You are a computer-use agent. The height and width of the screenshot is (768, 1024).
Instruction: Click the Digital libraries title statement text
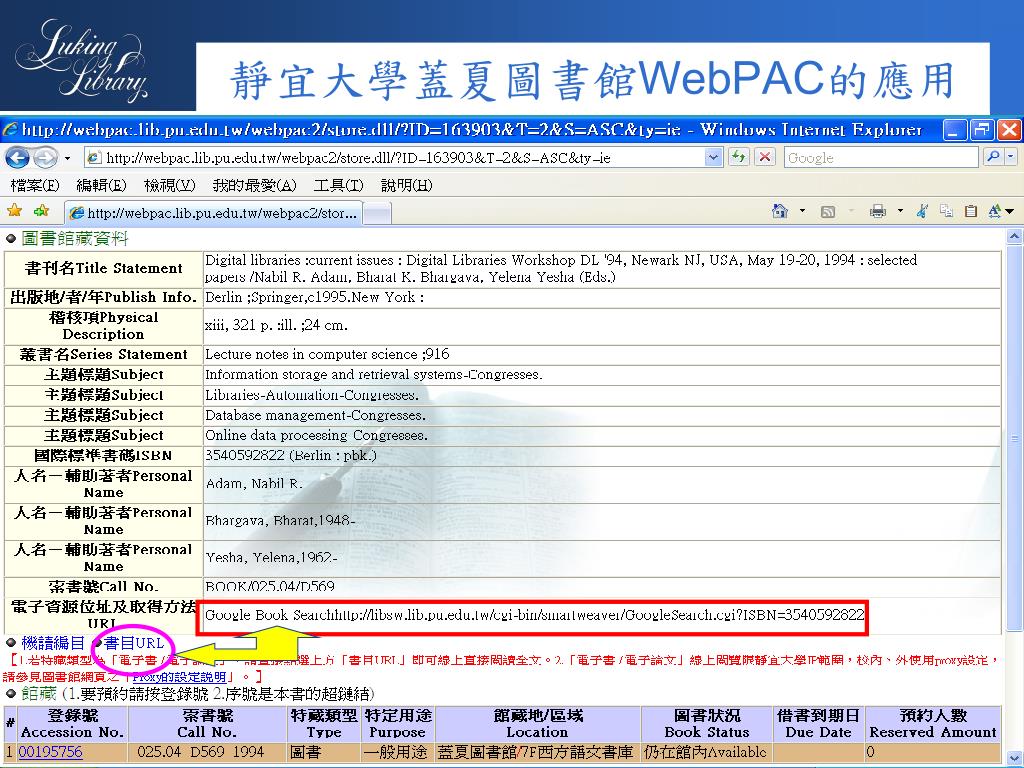[x=561, y=268]
